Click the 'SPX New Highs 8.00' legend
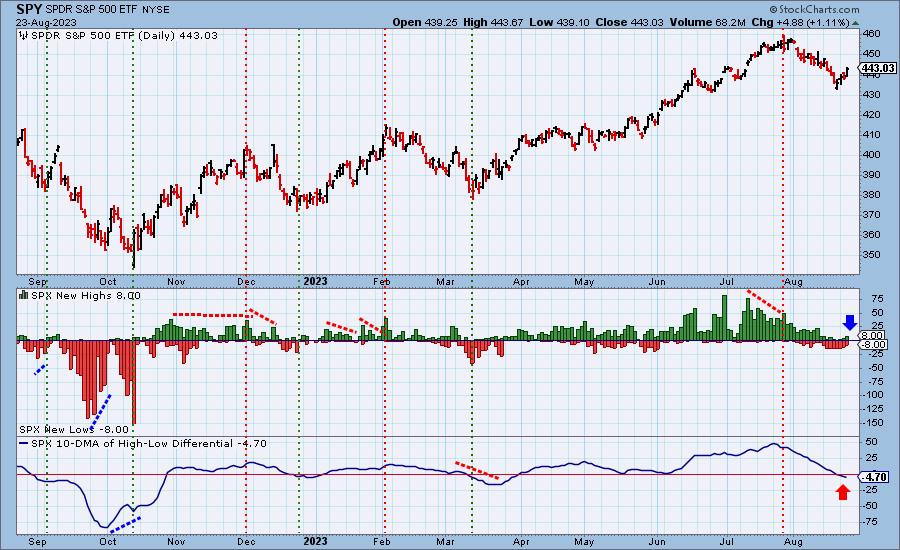 (86, 295)
